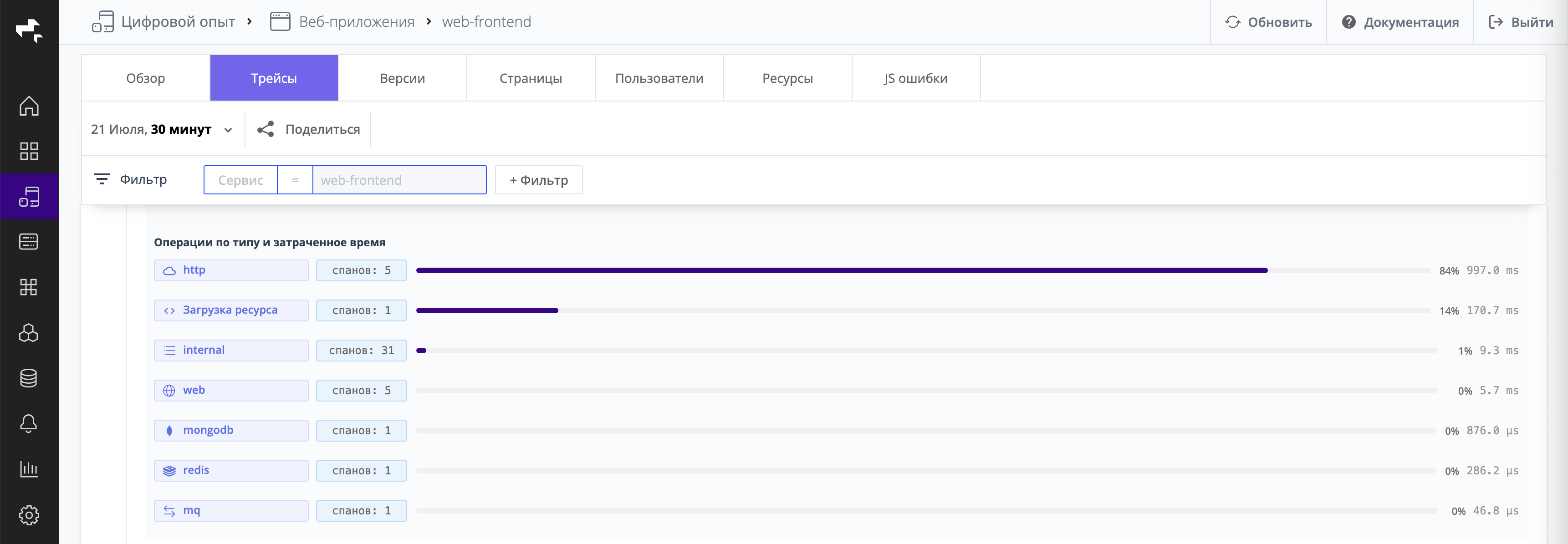Open the Пользователи tab
The image size is (1568, 544).
pos(659,78)
